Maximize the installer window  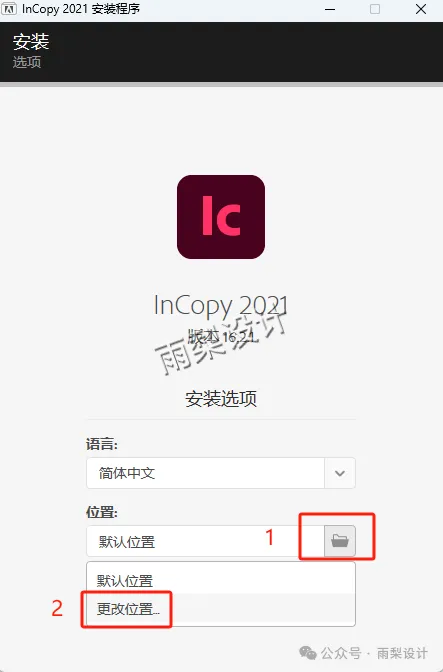375,9
